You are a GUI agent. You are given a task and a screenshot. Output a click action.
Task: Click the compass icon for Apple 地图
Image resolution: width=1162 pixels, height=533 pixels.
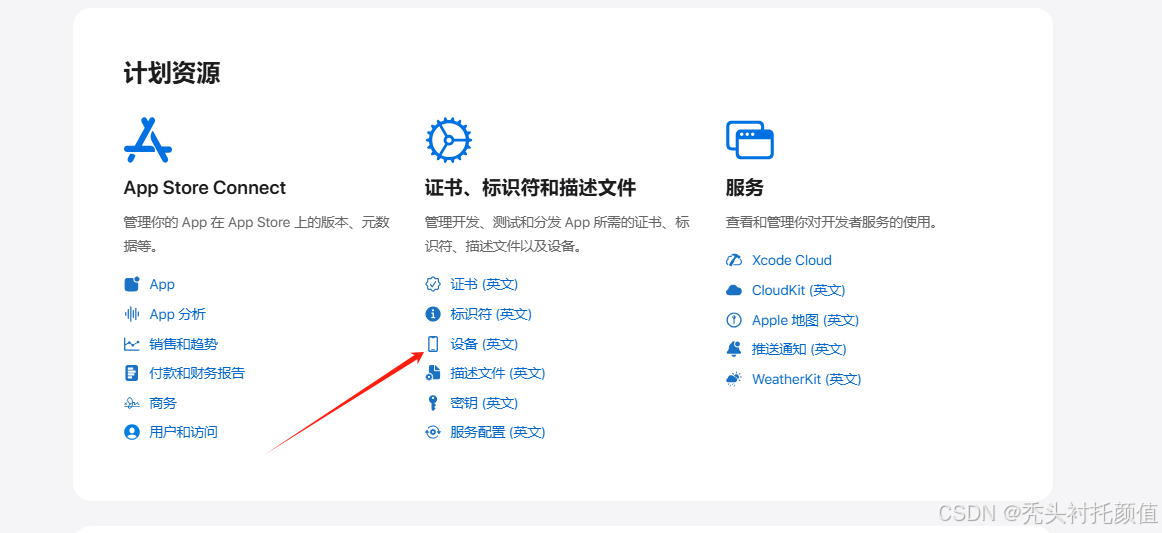(734, 320)
